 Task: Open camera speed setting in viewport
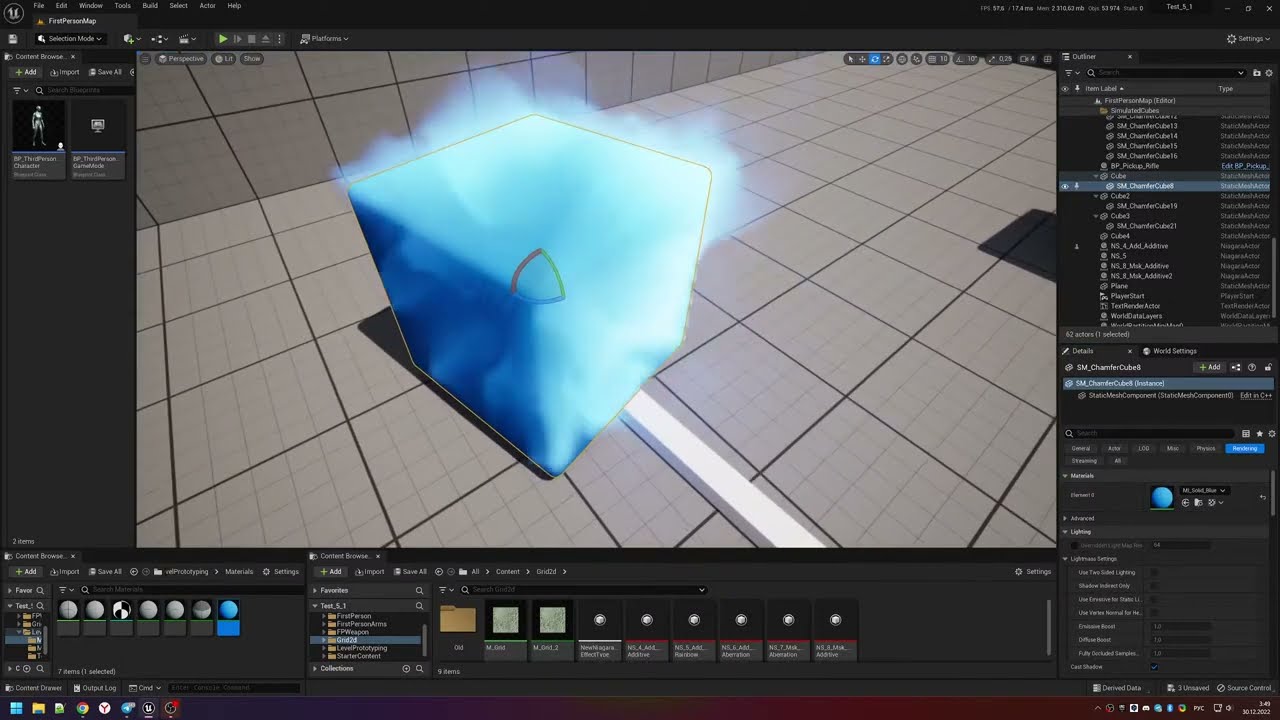[1028, 59]
